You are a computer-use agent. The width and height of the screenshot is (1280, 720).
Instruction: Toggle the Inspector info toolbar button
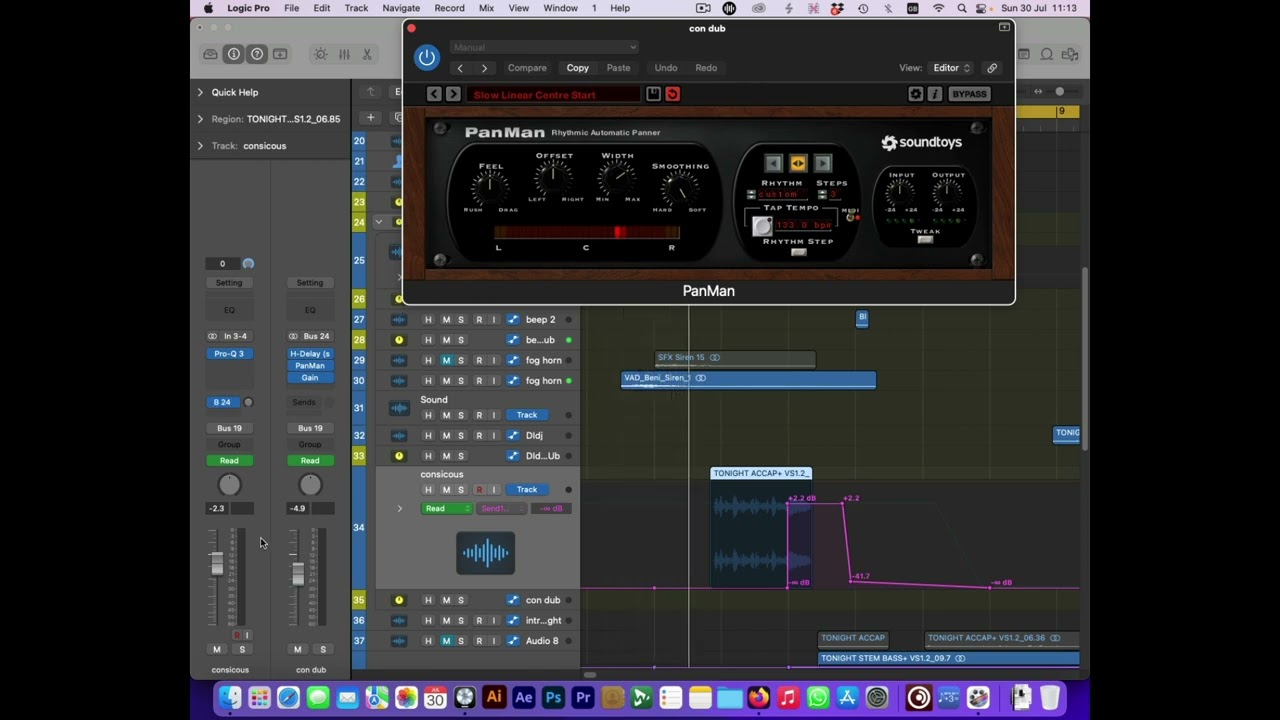233,54
